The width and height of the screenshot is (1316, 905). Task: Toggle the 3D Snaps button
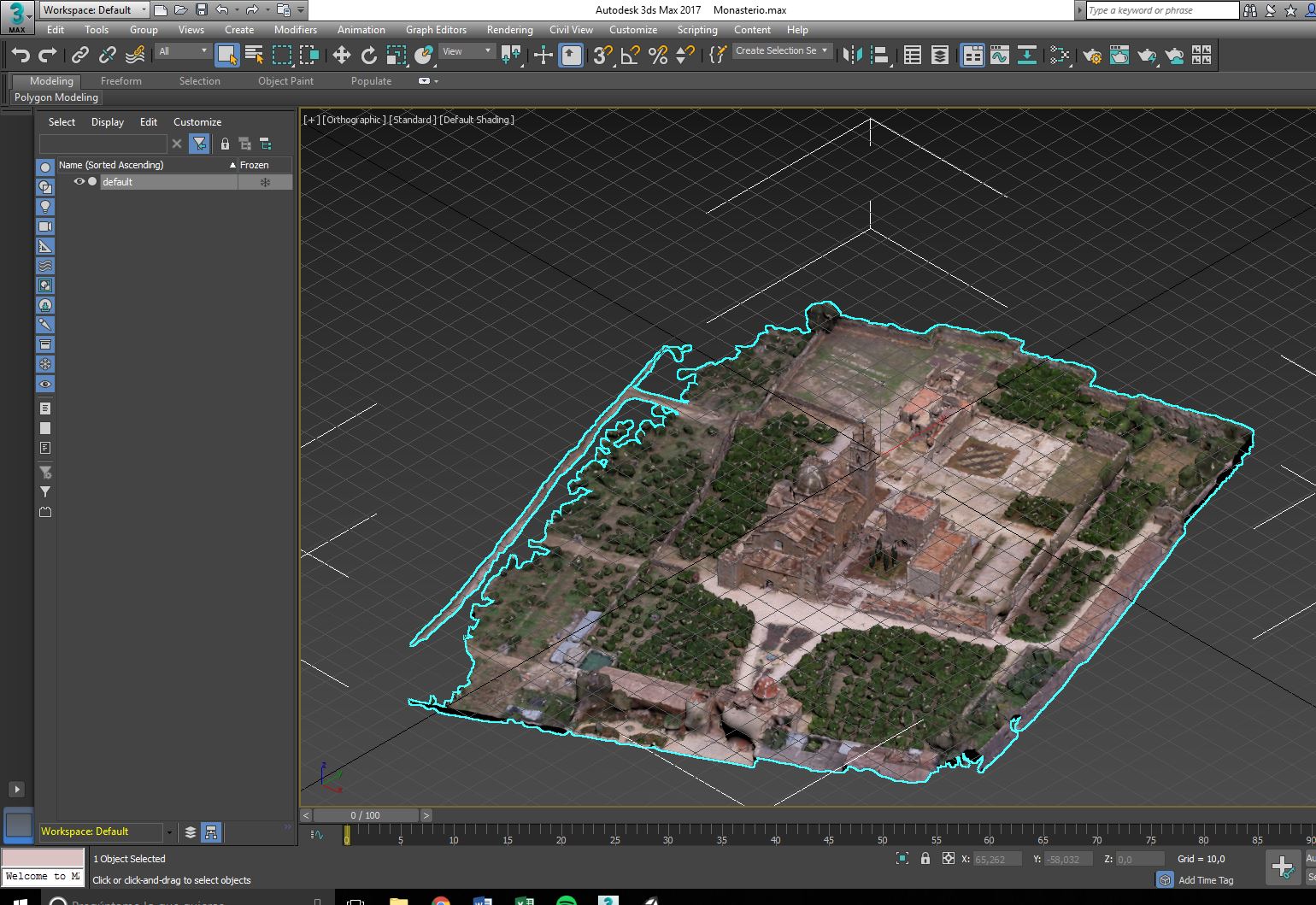pos(602,56)
